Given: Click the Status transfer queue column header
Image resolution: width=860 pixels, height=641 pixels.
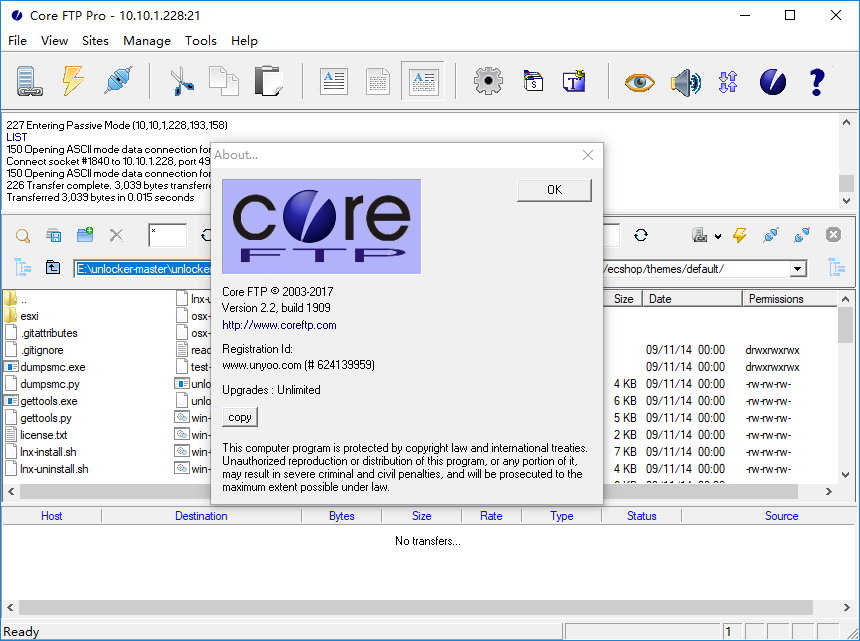Looking at the screenshot, I should point(642,516).
